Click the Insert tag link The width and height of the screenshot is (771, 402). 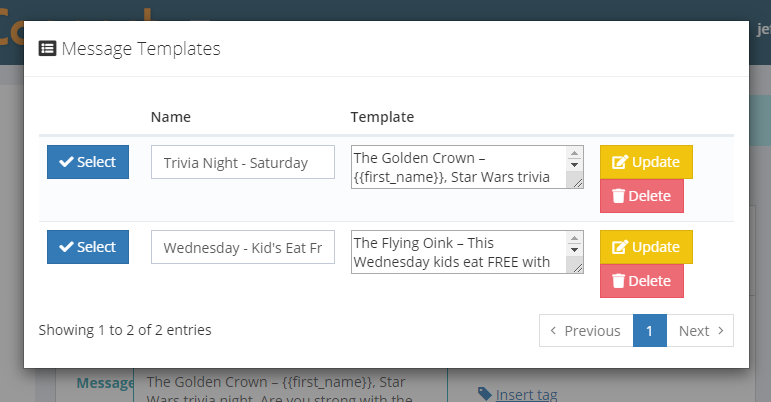[x=526, y=394]
